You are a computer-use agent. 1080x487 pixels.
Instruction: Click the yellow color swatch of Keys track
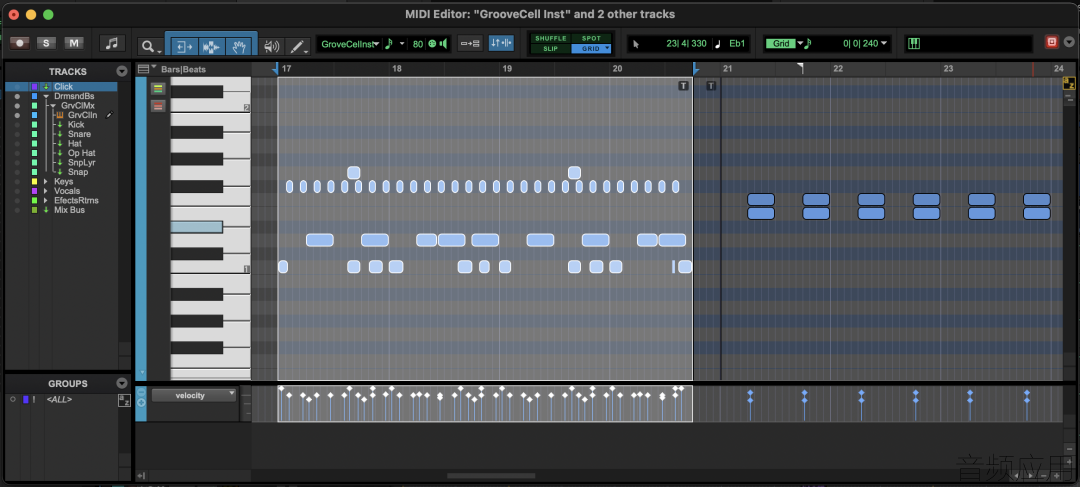click(x=34, y=181)
